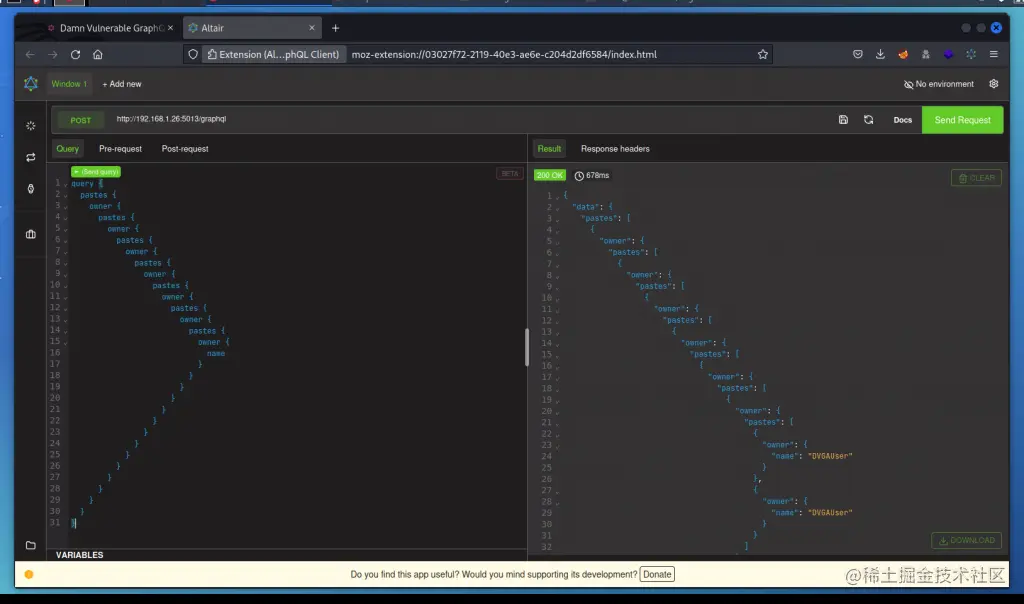This screenshot has width=1024, height=604.
Task: Click the shield tracking protection icon
Action: point(193,54)
